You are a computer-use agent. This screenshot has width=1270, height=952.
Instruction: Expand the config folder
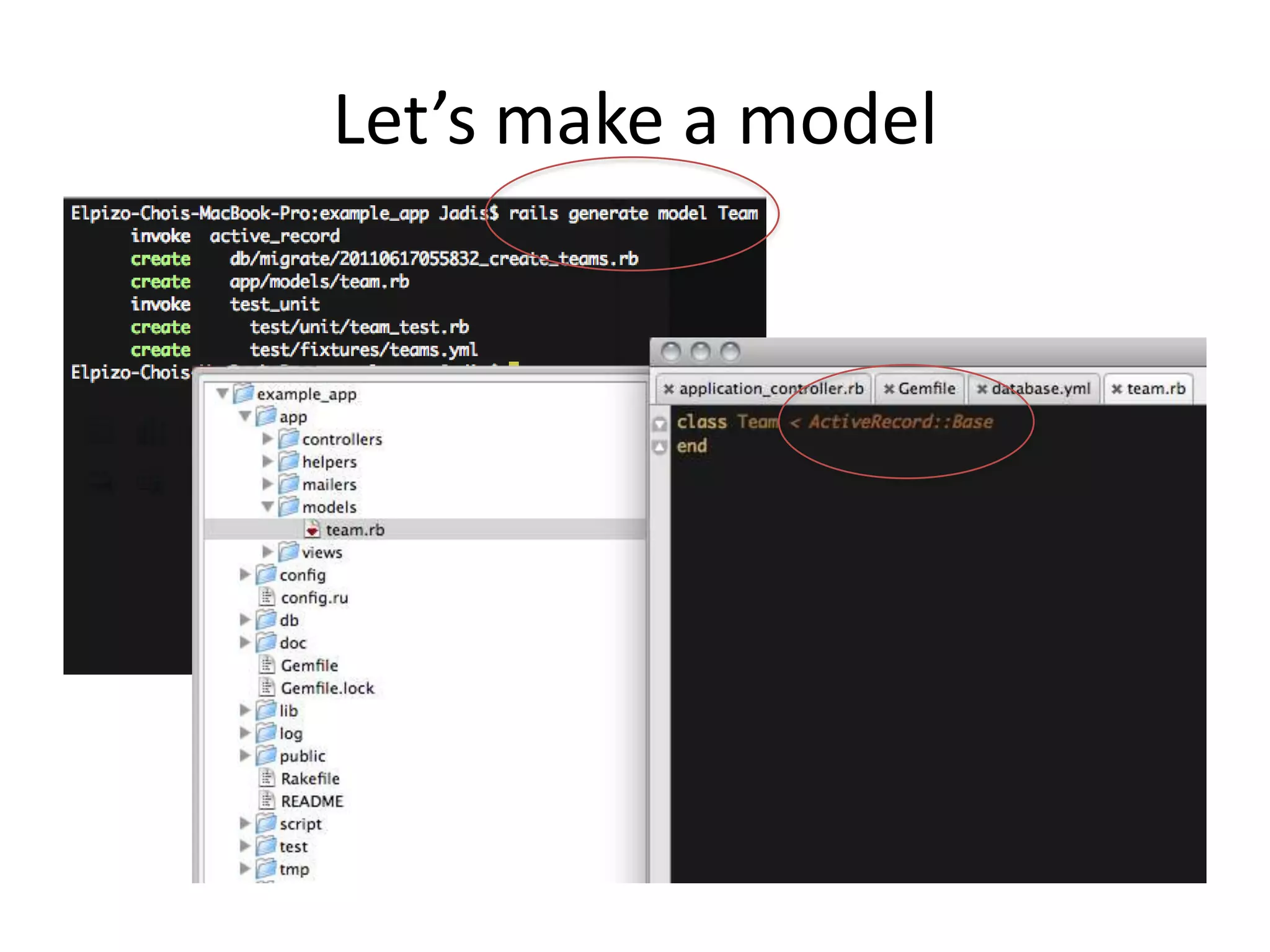[x=245, y=575]
